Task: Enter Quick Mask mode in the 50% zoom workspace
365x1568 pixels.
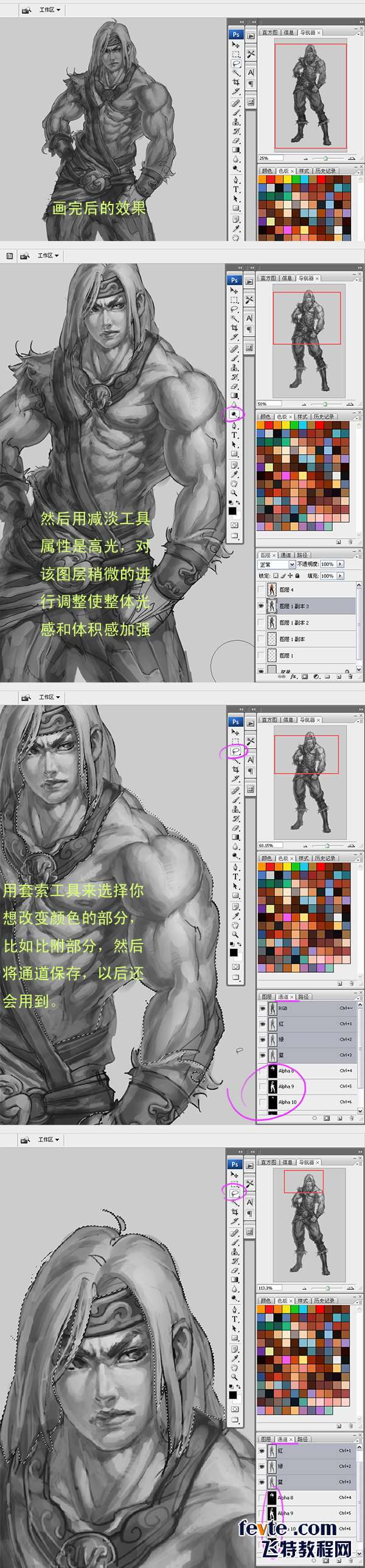Action: click(234, 525)
